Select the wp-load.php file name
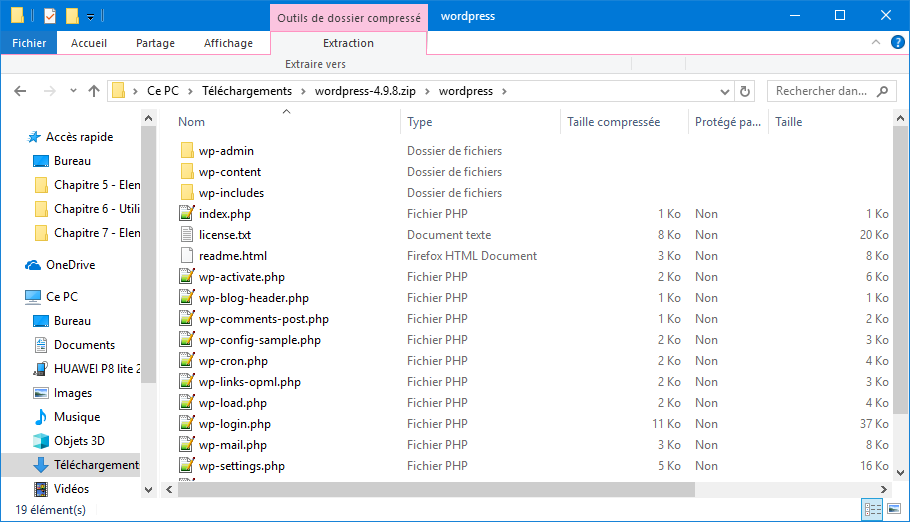The image size is (910, 524). [233, 403]
